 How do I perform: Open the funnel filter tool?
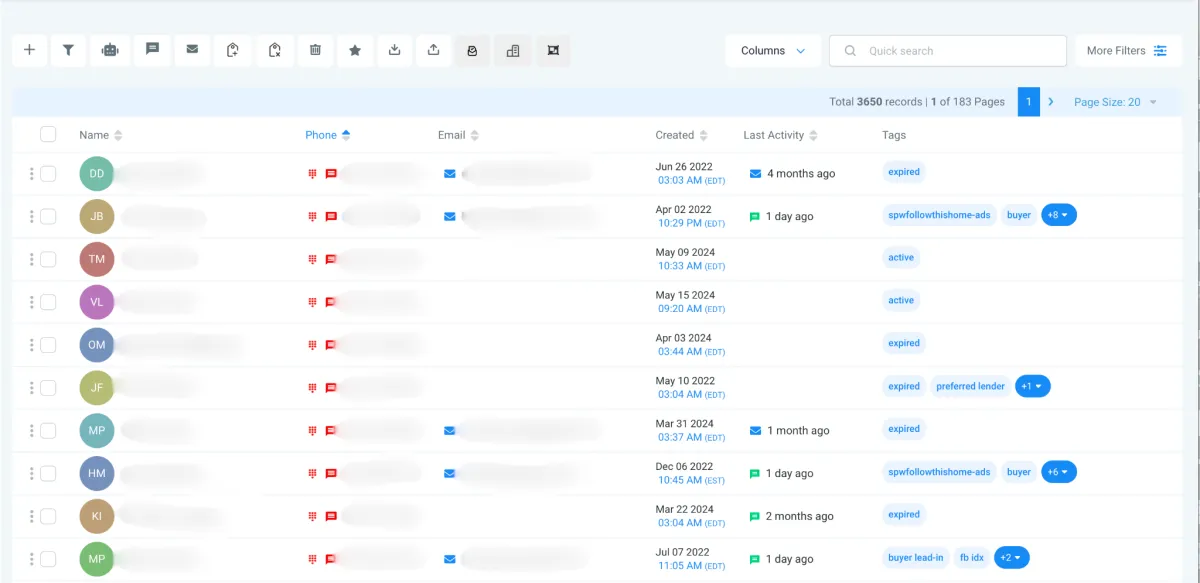pos(68,50)
